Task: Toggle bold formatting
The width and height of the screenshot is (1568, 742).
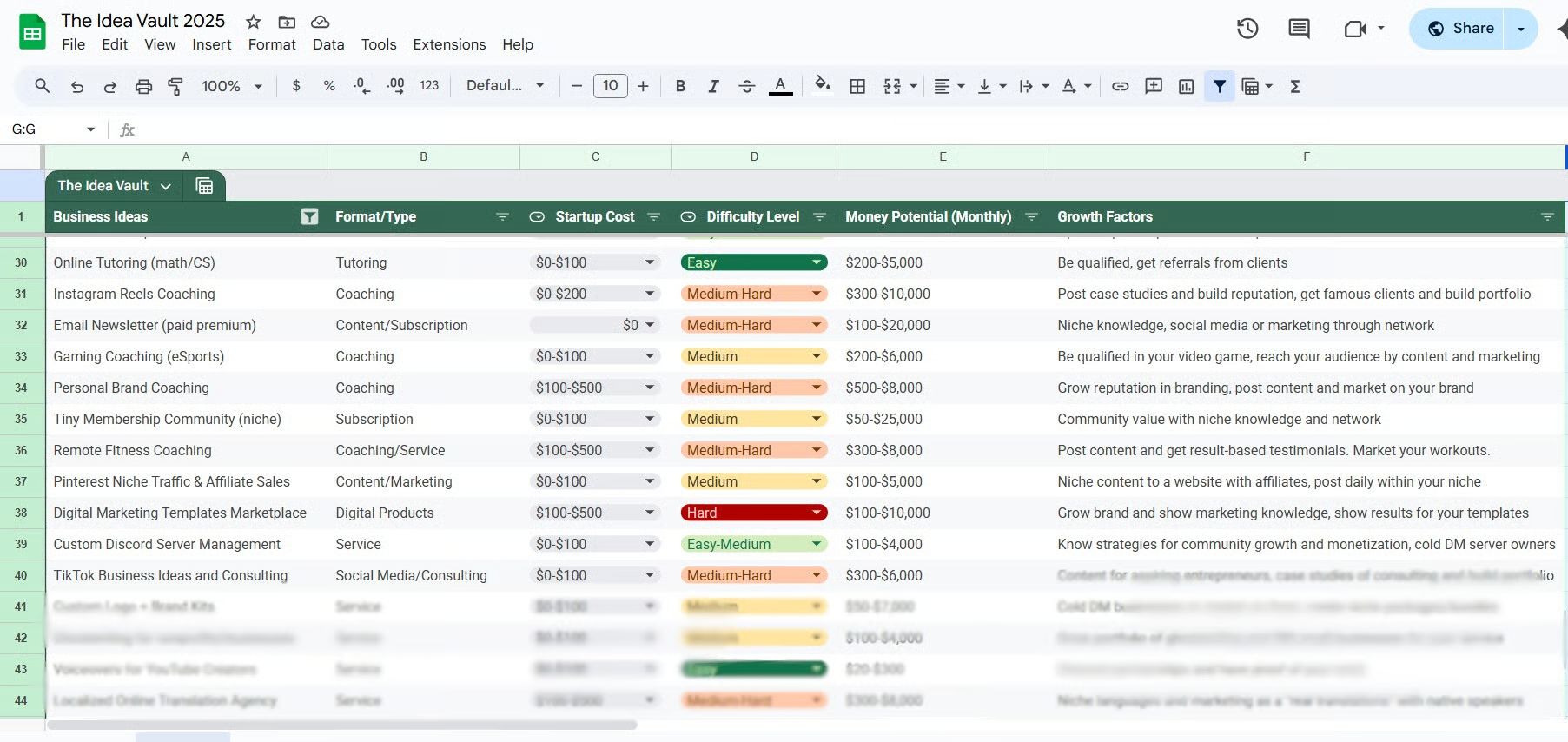Action: 680,86
